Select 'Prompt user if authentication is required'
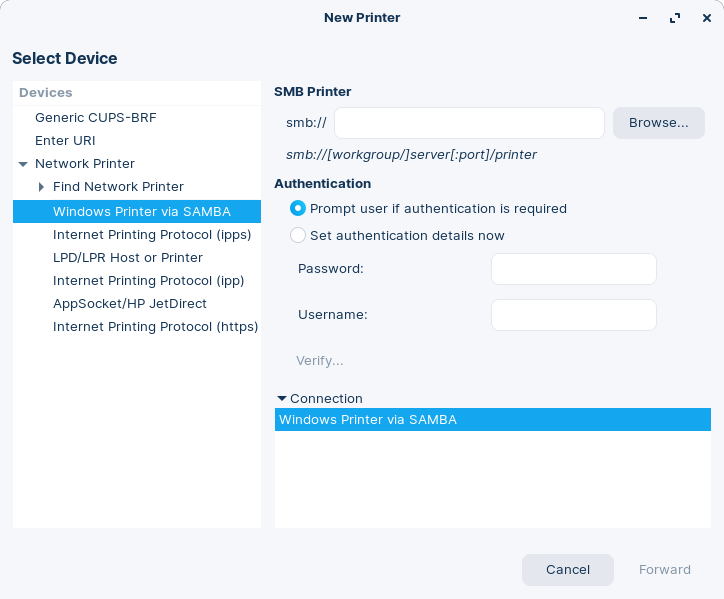This screenshot has width=724, height=599. coord(298,209)
